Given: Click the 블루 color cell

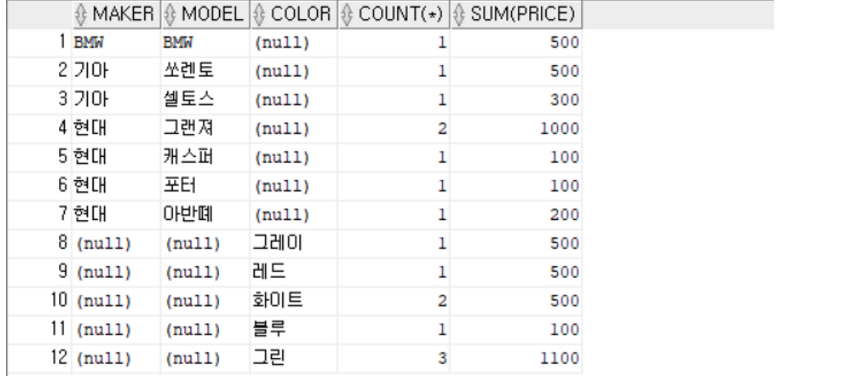Looking at the screenshot, I should (x=294, y=329).
